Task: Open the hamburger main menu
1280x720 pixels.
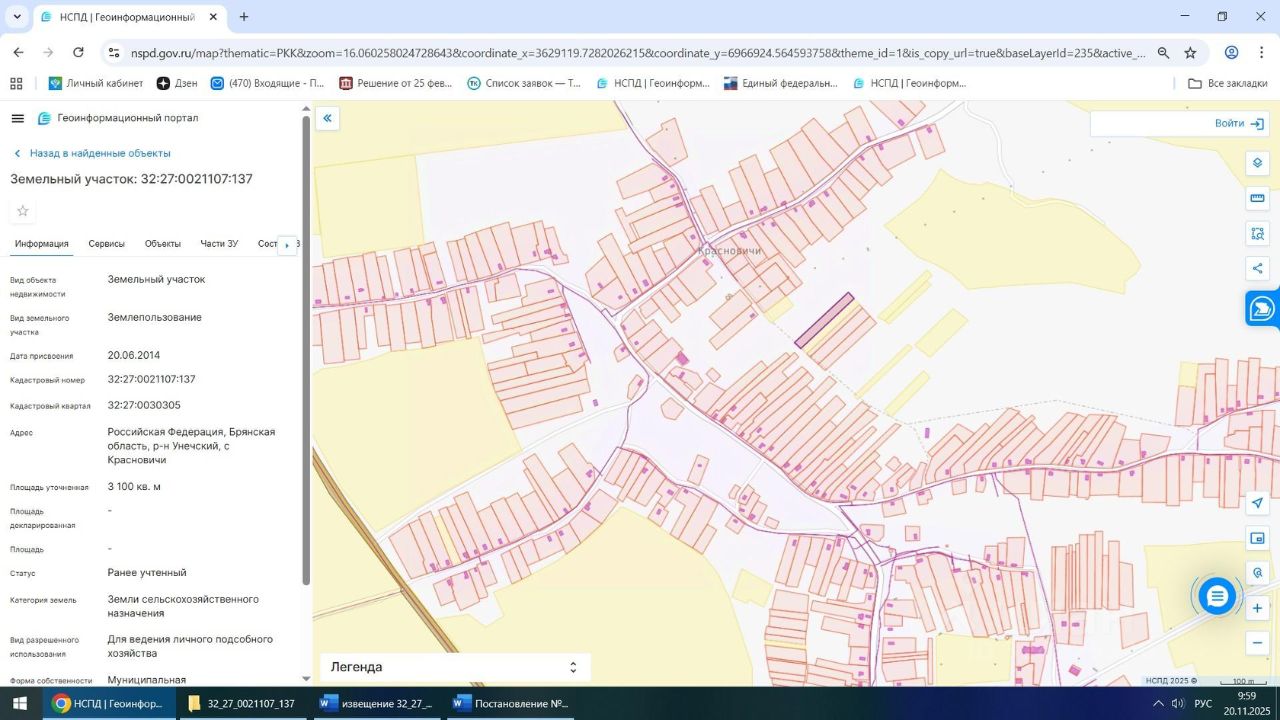Action: 17,118
